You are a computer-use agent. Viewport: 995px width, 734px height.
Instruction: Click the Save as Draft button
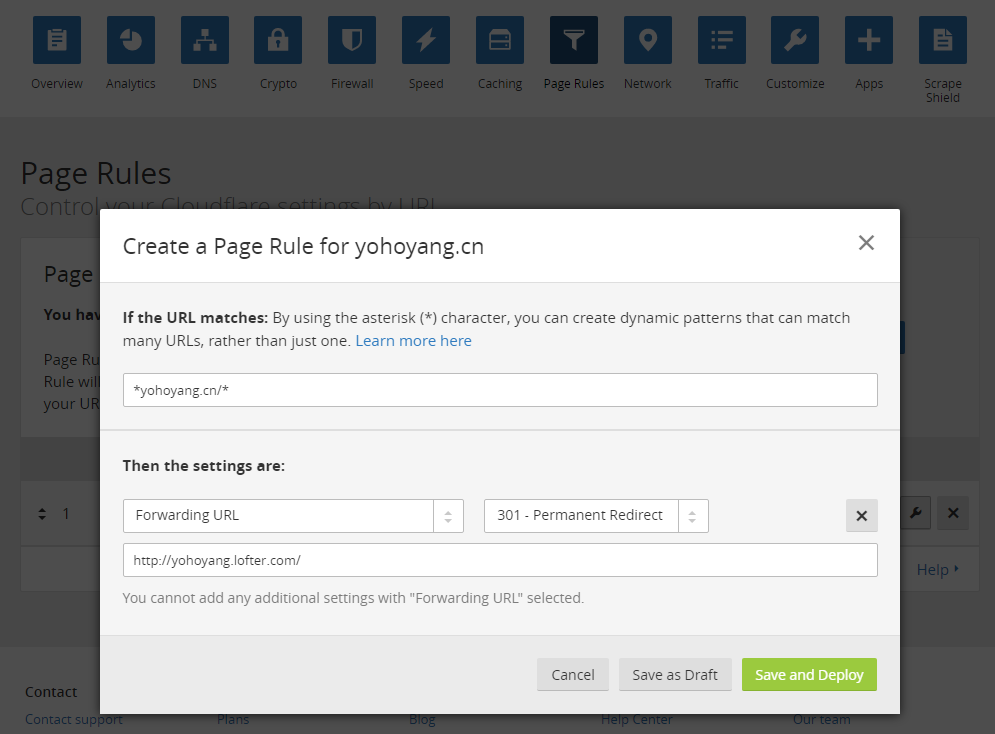tap(675, 675)
